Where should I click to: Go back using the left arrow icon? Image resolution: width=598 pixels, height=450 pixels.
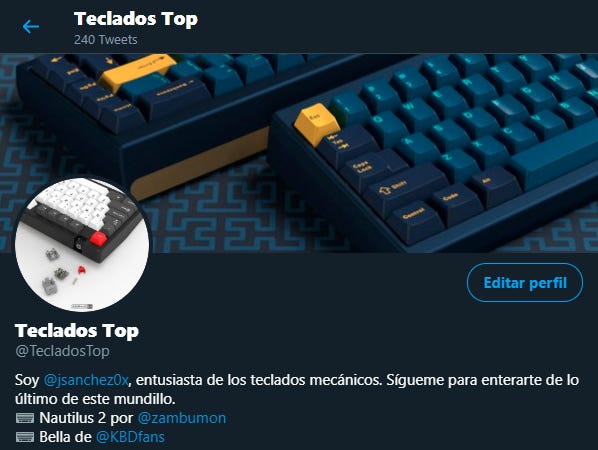31,27
